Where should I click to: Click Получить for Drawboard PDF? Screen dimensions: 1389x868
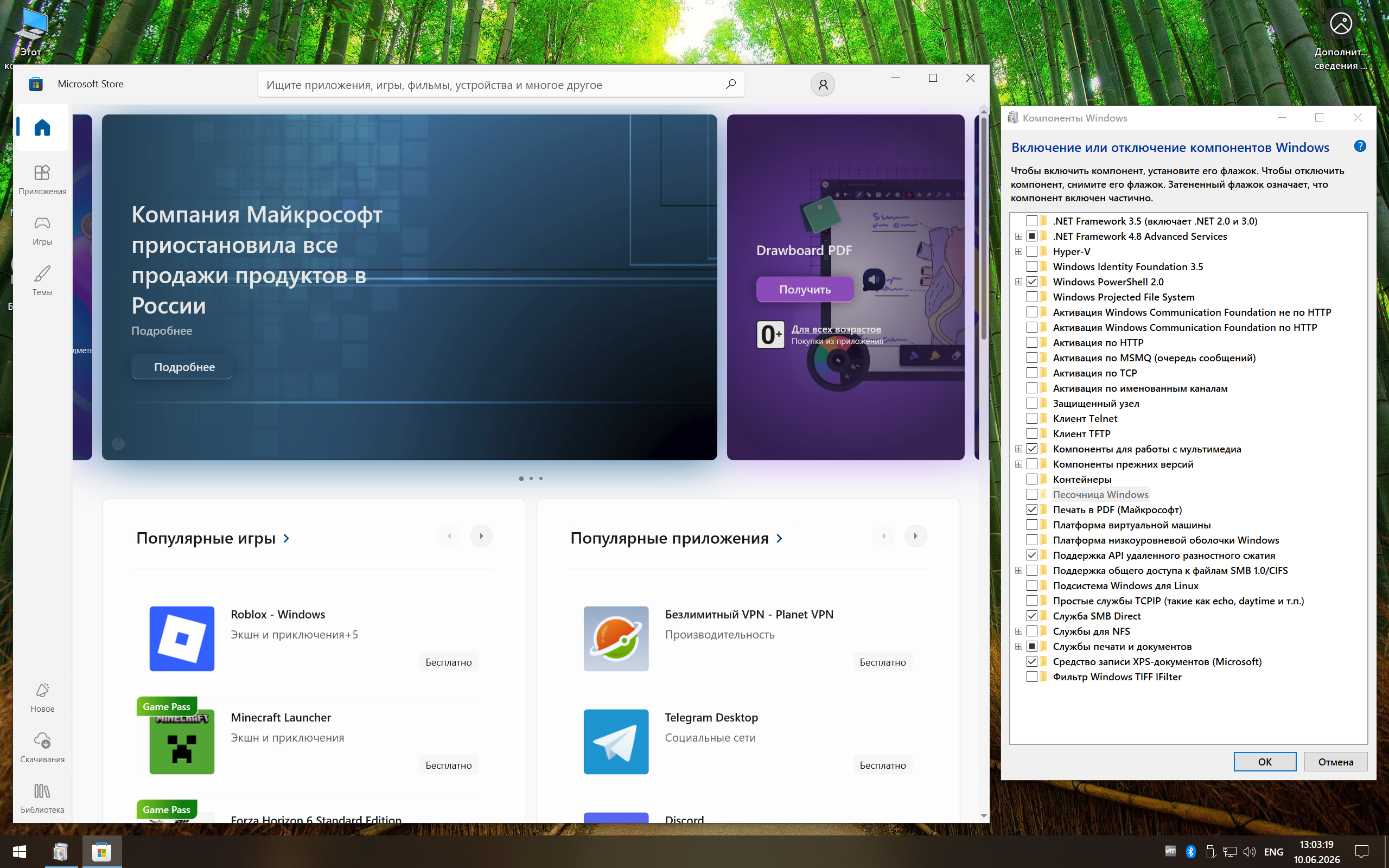pyautogui.click(x=805, y=289)
